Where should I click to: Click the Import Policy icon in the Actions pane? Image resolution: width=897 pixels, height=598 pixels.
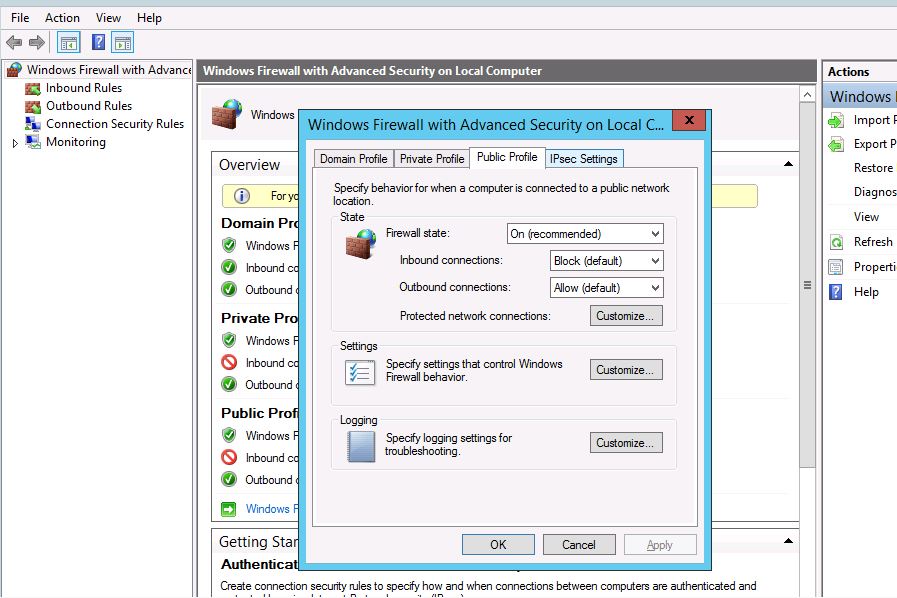tap(836, 120)
